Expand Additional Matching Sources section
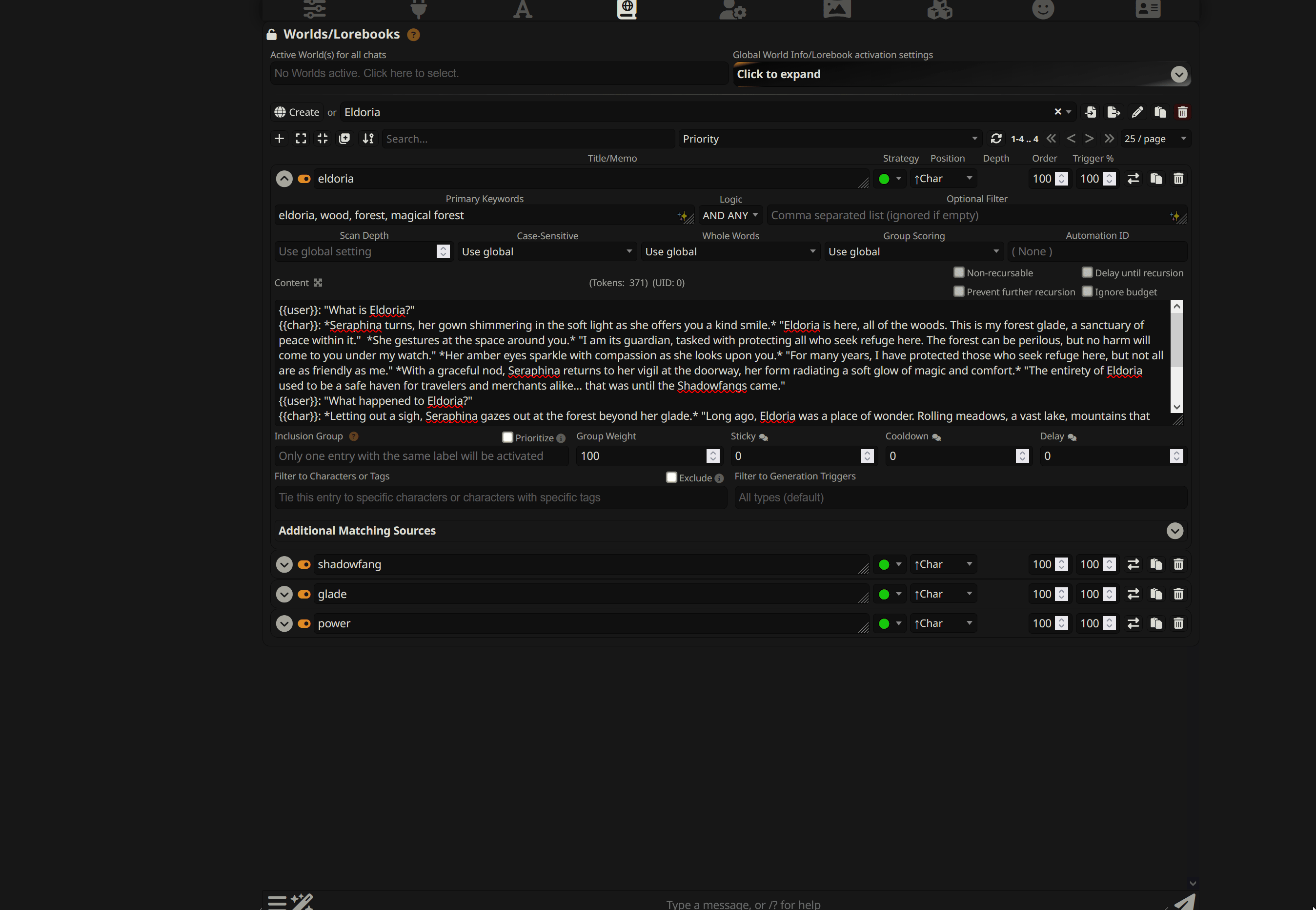Image resolution: width=1316 pixels, height=910 pixels. click(1174, 531)
